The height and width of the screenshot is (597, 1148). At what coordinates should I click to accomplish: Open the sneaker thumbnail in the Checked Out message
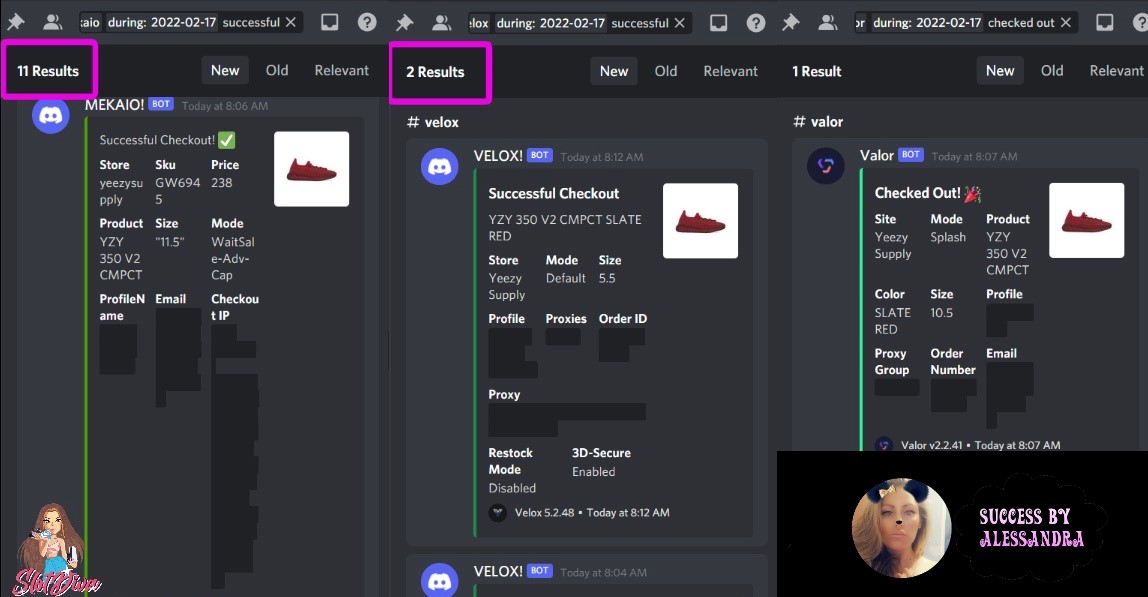[x=1086, y=220]
